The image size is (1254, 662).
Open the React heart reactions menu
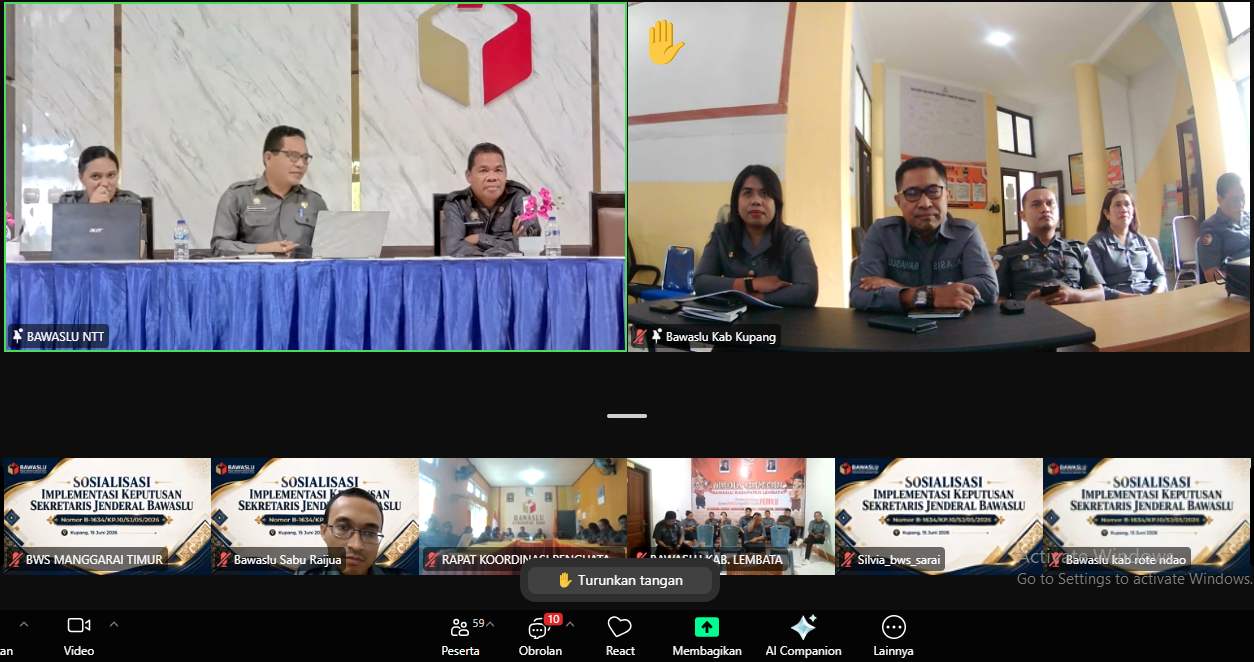[620, 627]
